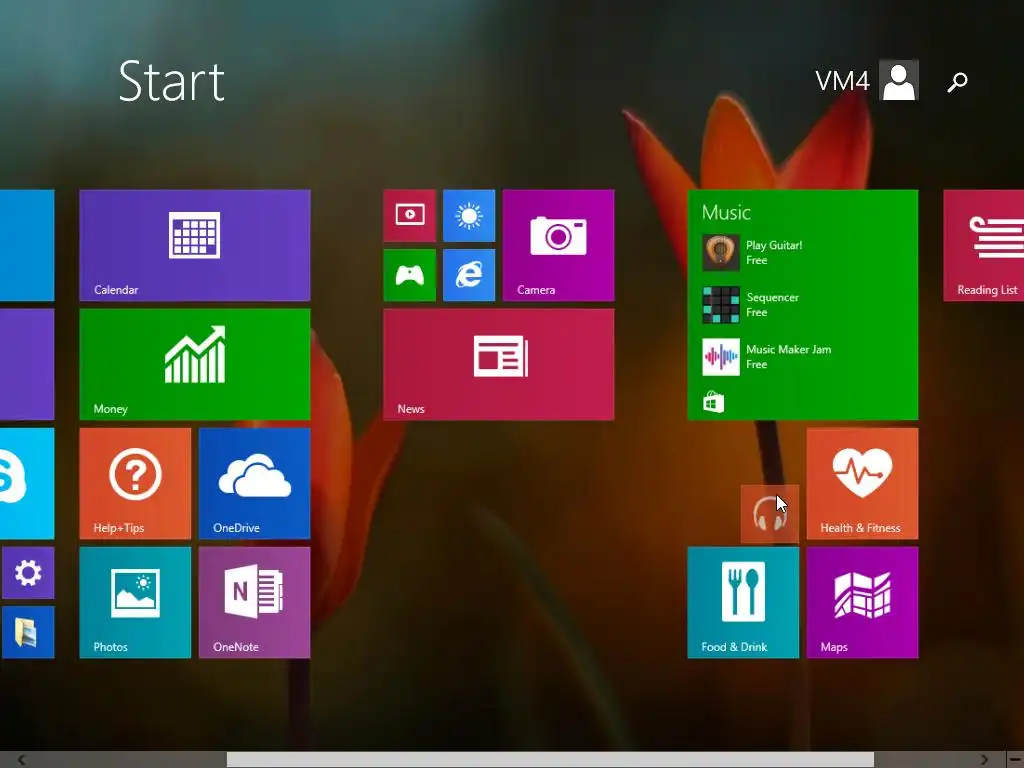
Task: Click the Store icon in Music tile
Action: [x=713, y=402]
